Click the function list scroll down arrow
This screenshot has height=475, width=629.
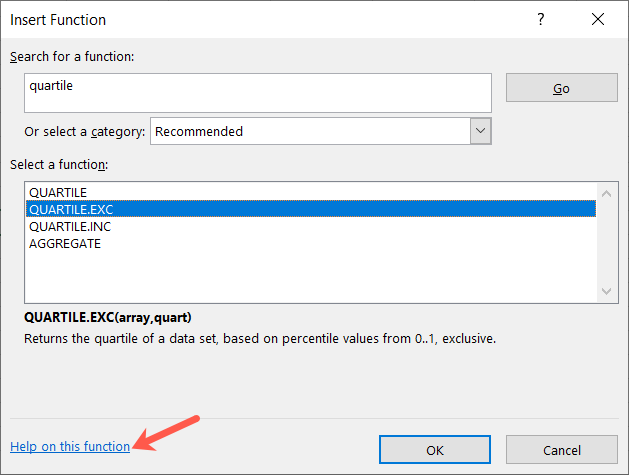pyautogui.click(x=606, y=290)
